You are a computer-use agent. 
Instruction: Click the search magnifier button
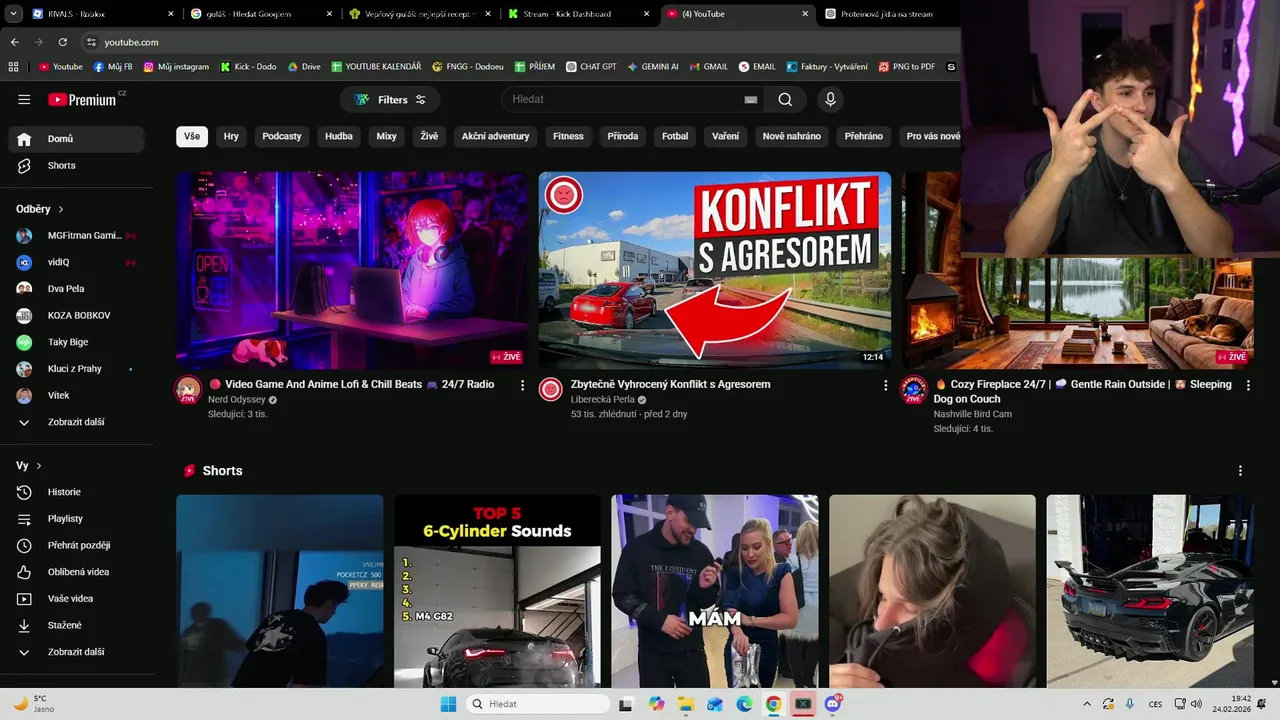pos(785,100)
